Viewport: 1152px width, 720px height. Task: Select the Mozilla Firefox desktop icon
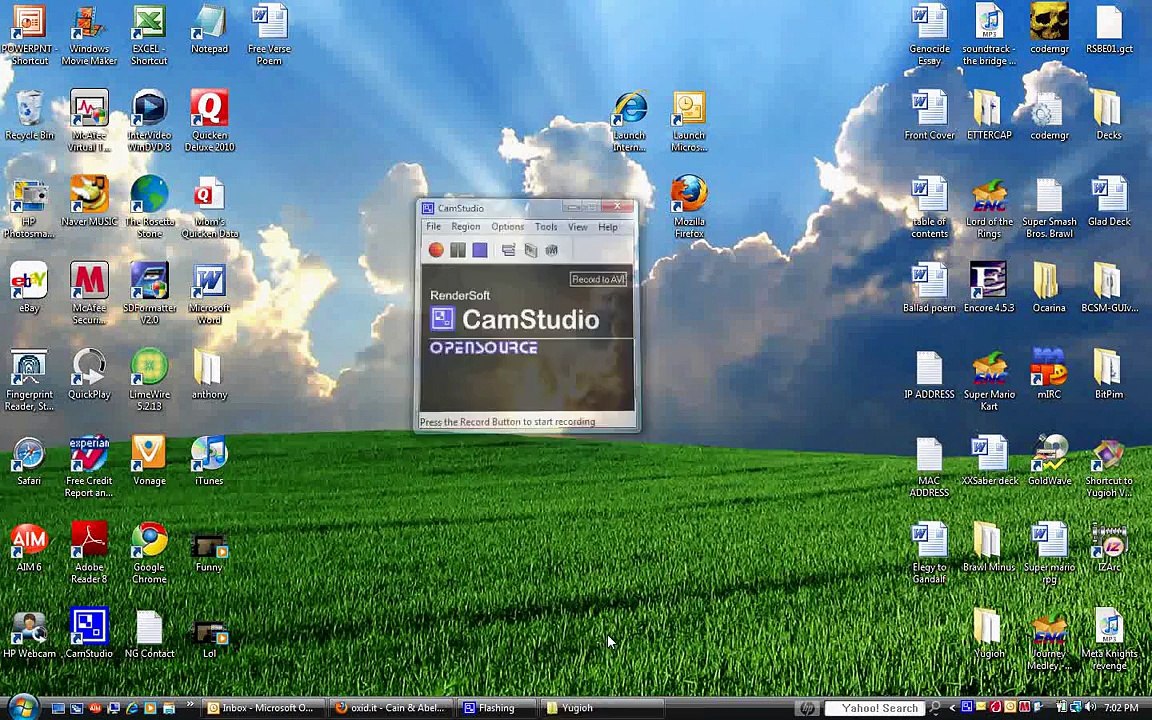689,208
